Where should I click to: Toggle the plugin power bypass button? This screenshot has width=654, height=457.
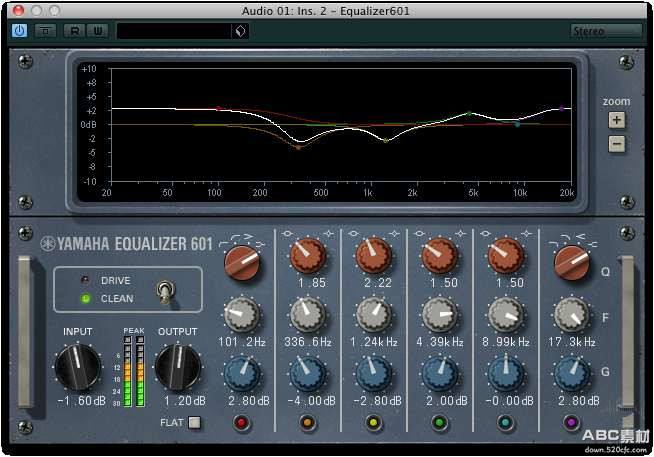pyautogui.click(x=20, y=31)
